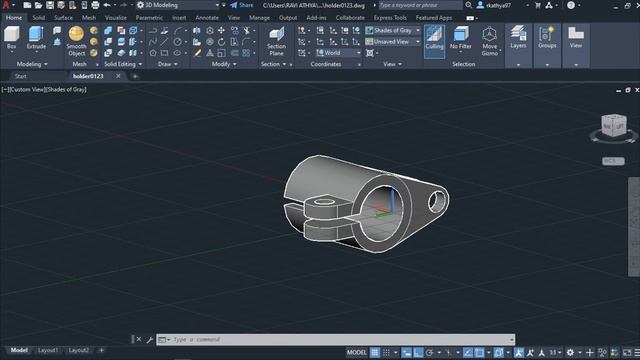640x360 pixels.
Task: Open the Groups panel button
Action: point(547,38)
